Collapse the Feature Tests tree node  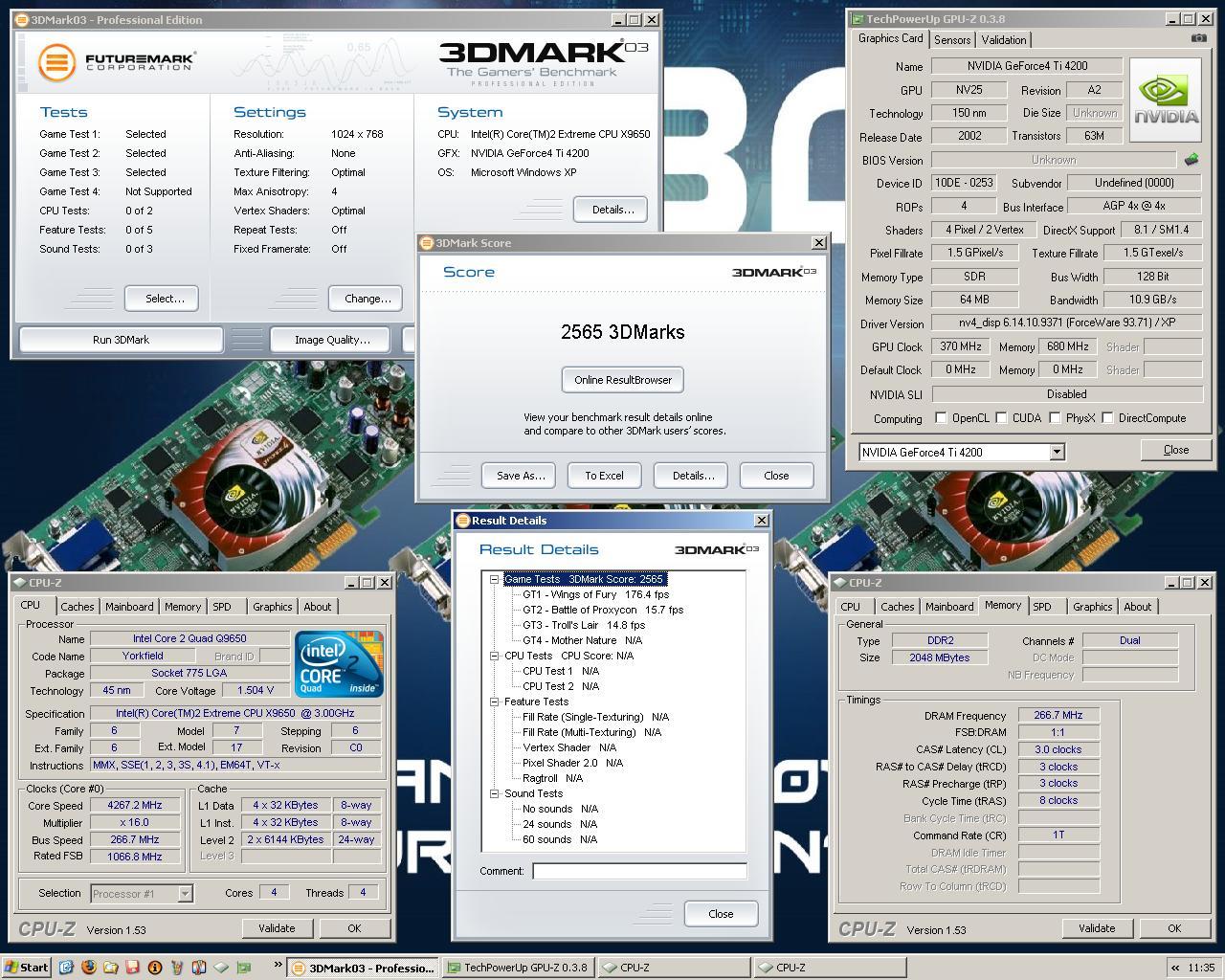(495, 702)
